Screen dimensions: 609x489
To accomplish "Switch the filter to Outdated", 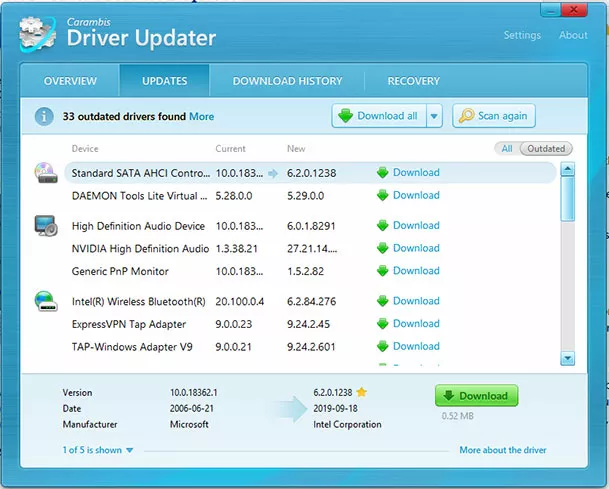I will point(546,148).
